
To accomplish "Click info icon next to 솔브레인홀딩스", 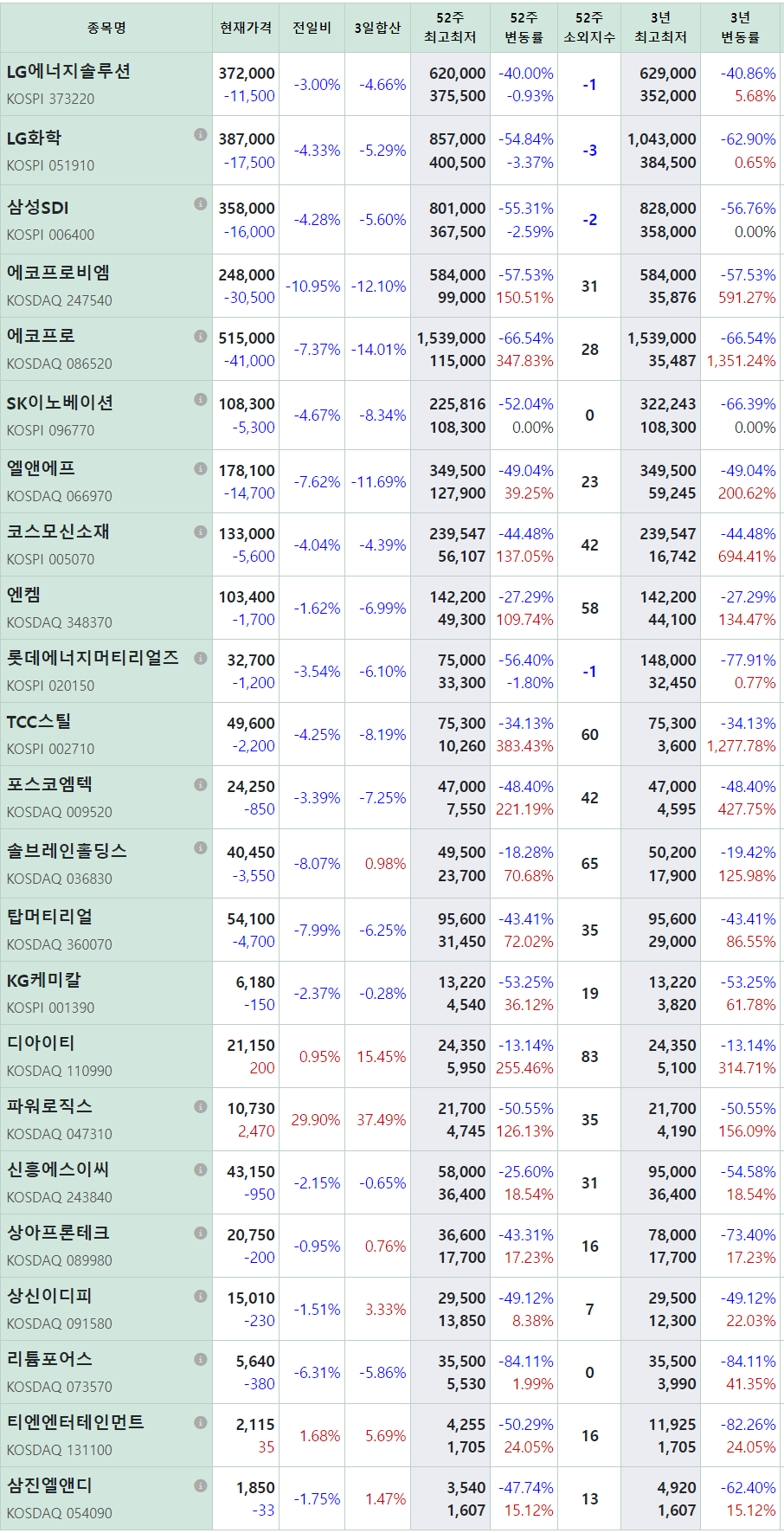I will click(201, 847).
